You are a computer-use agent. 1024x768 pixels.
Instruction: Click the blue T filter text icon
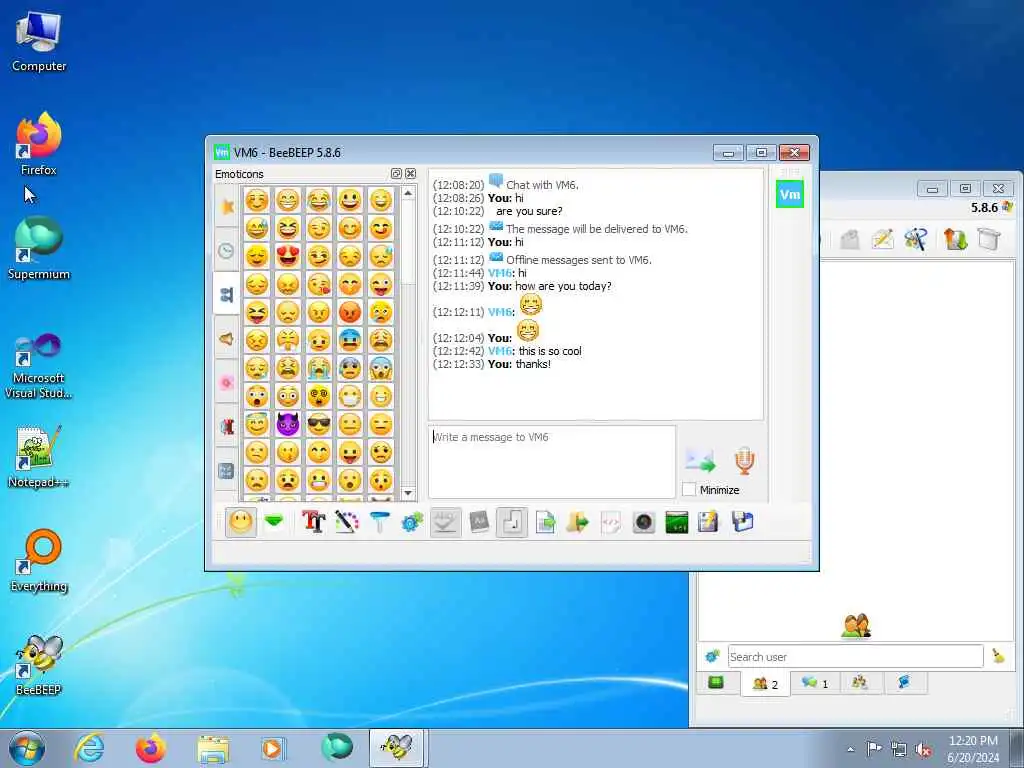(x=379, y=522)
